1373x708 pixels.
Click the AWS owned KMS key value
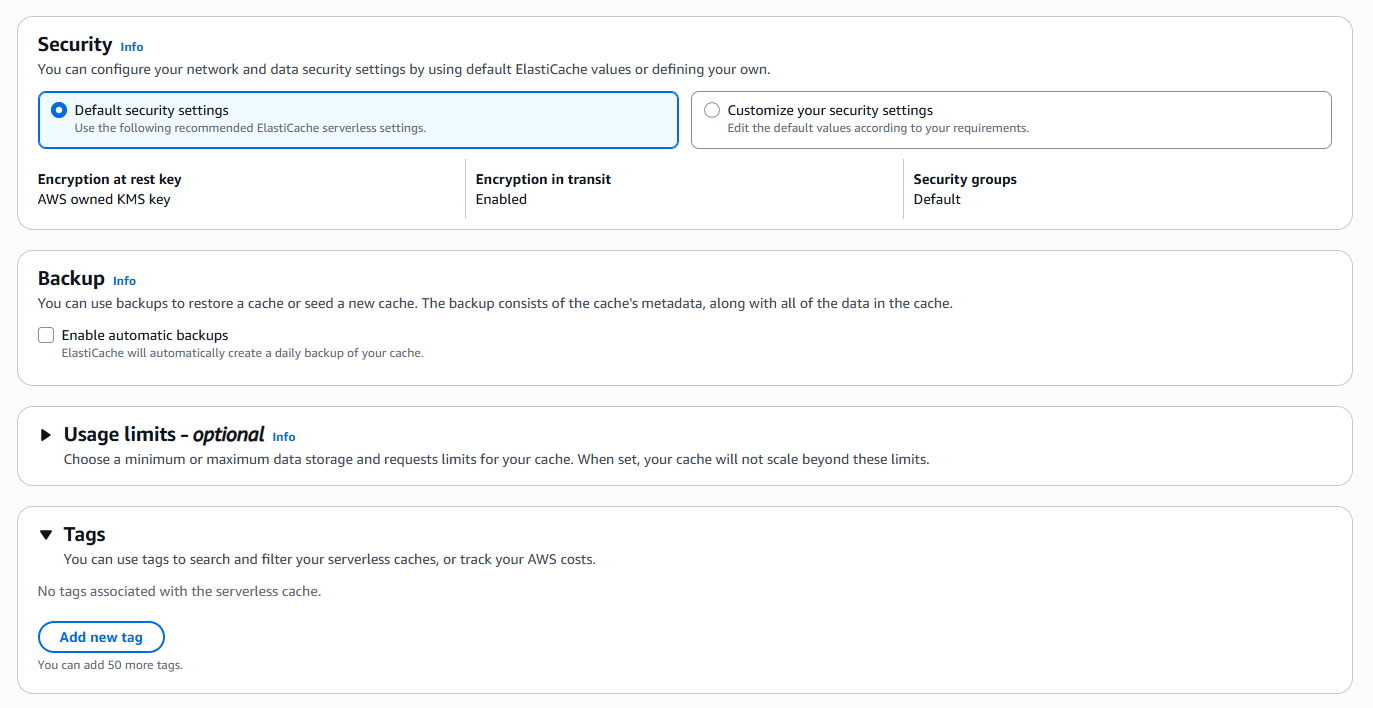[x=104, y=199]
